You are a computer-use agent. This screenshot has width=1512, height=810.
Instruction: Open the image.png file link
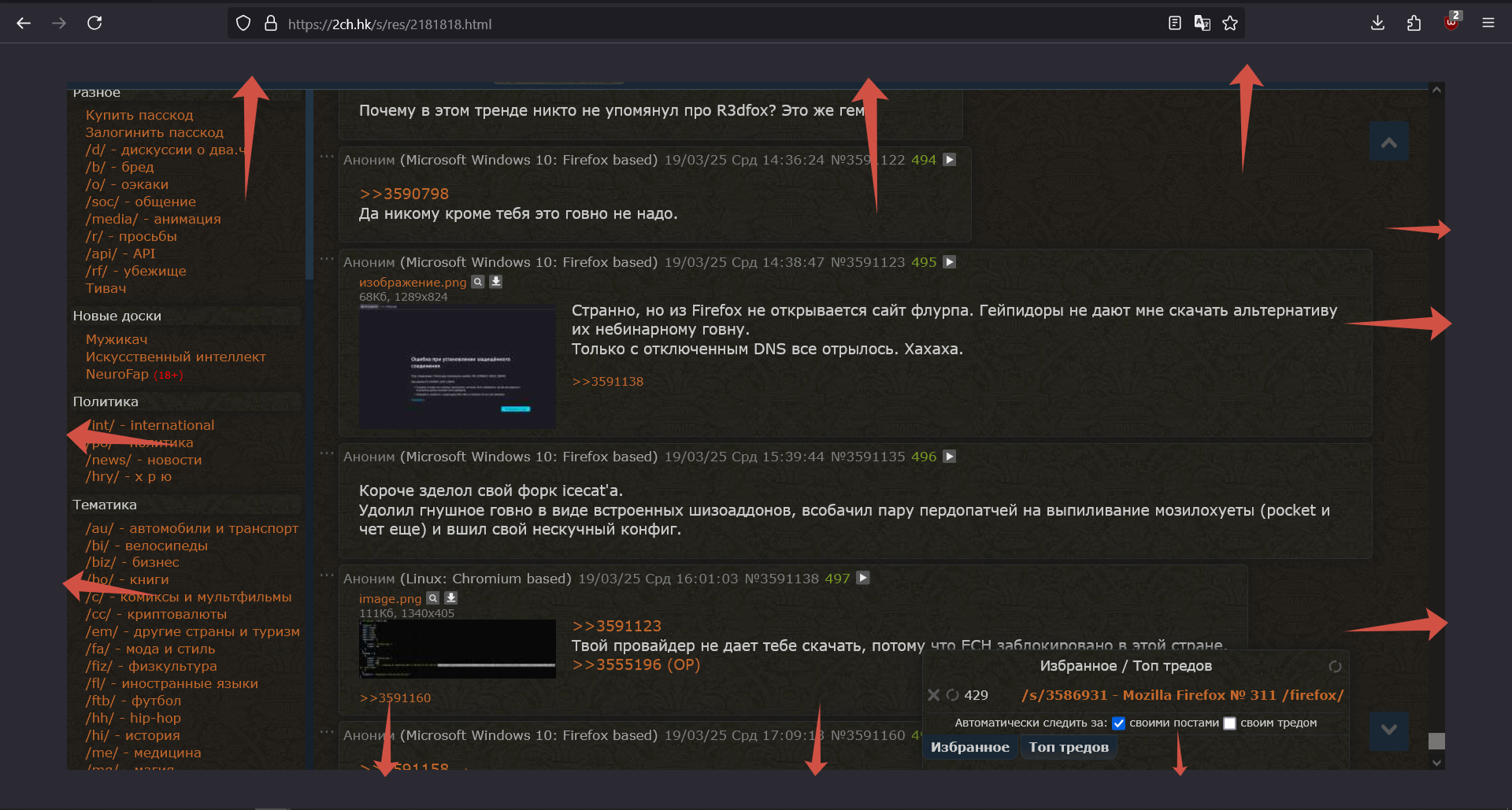391,599
